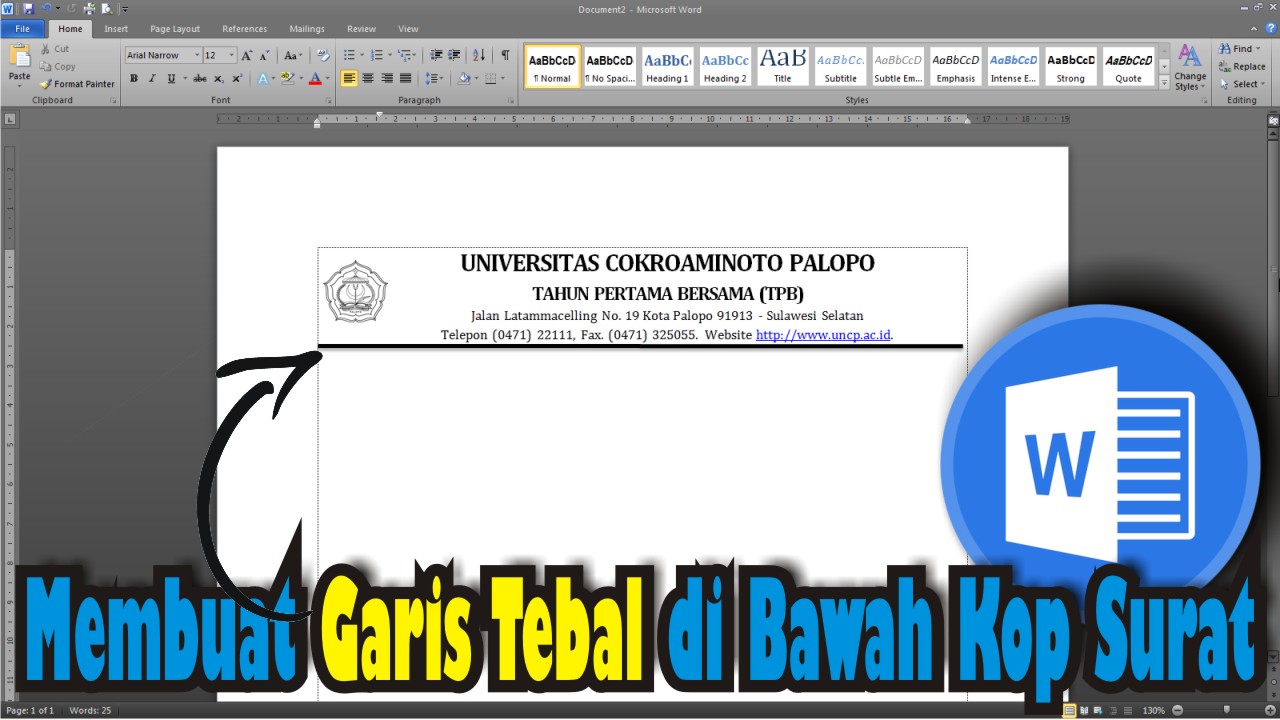Viewport: 1280px width, 720px height.
Task: Click Decrease Indent icon
Action: 436,56
